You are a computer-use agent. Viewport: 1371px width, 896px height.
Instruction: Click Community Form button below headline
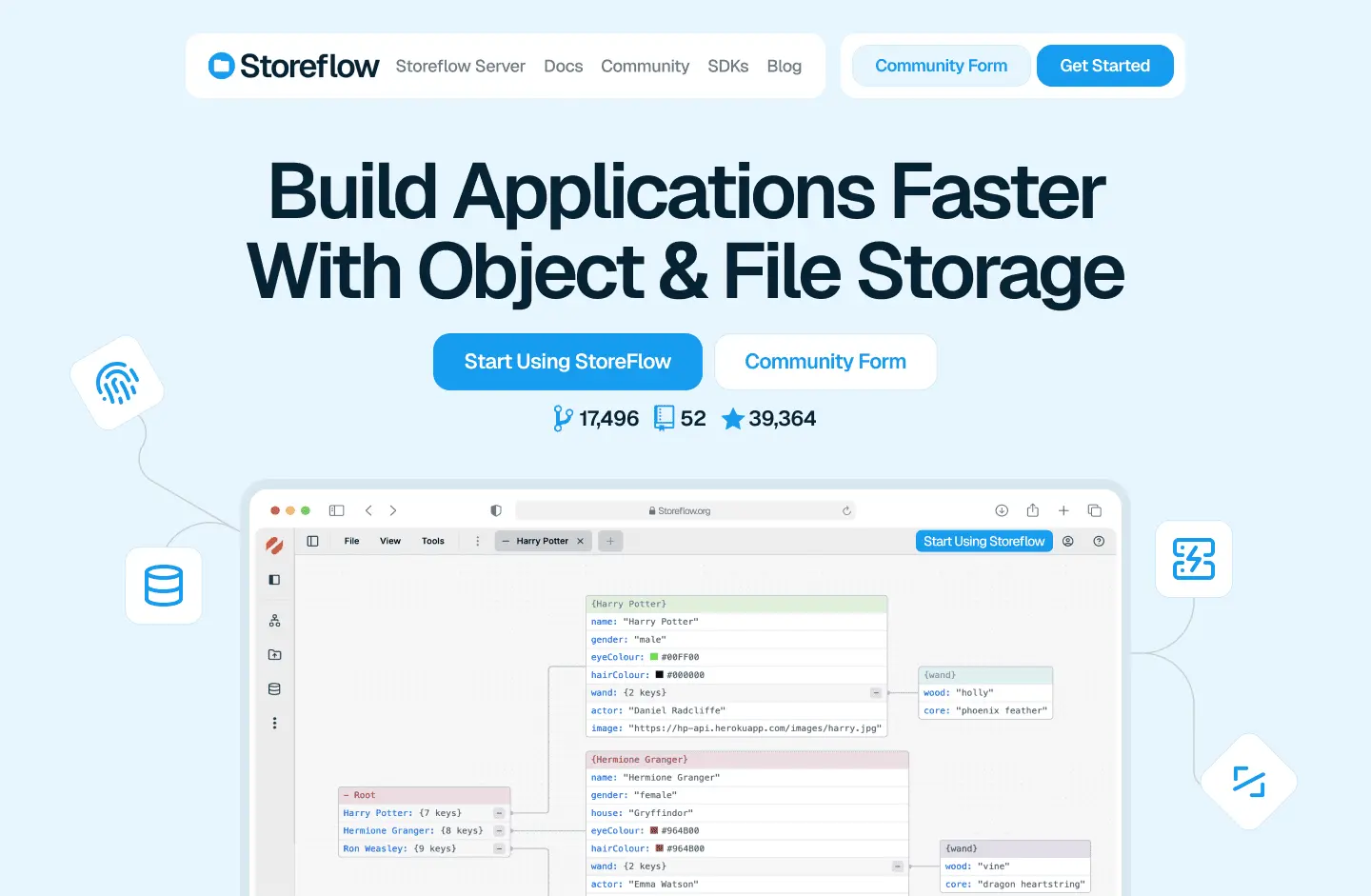coord(825,362)
